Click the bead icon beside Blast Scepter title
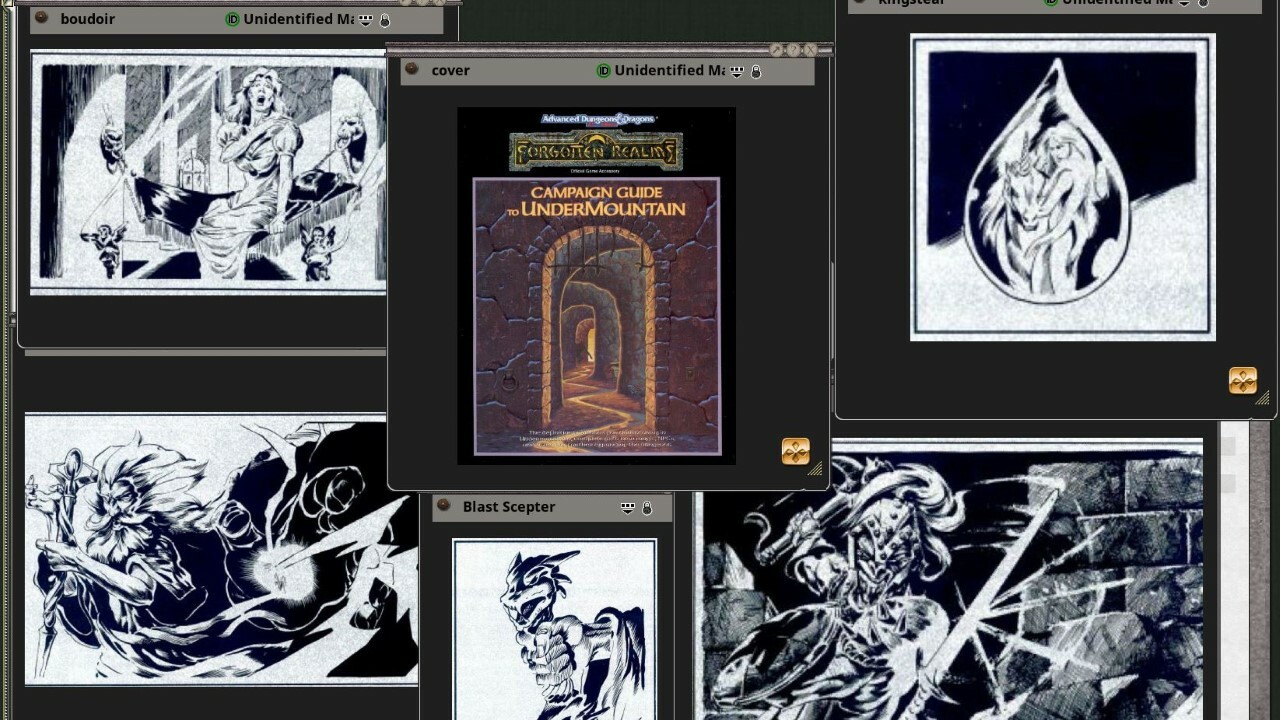This screenshot has width=1280, height=720. [x=443, y=507]
